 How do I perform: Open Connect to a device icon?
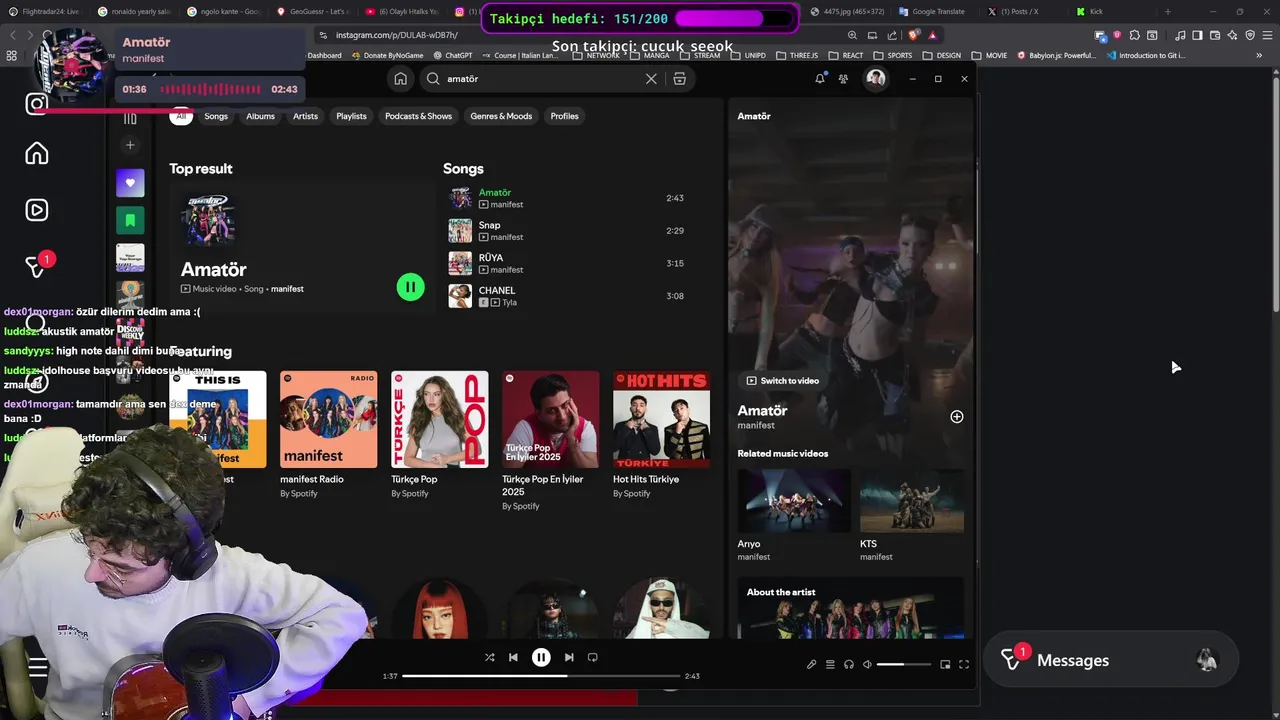849,664
